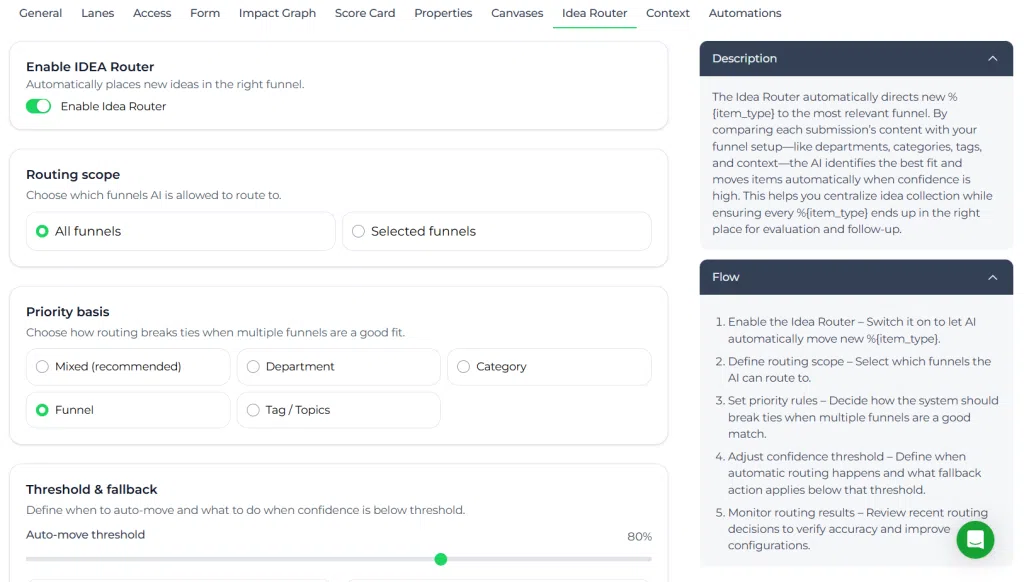Click the Enable IDEA Router heading
Screen dimensions: 1024x582
(x=90, y=67)
